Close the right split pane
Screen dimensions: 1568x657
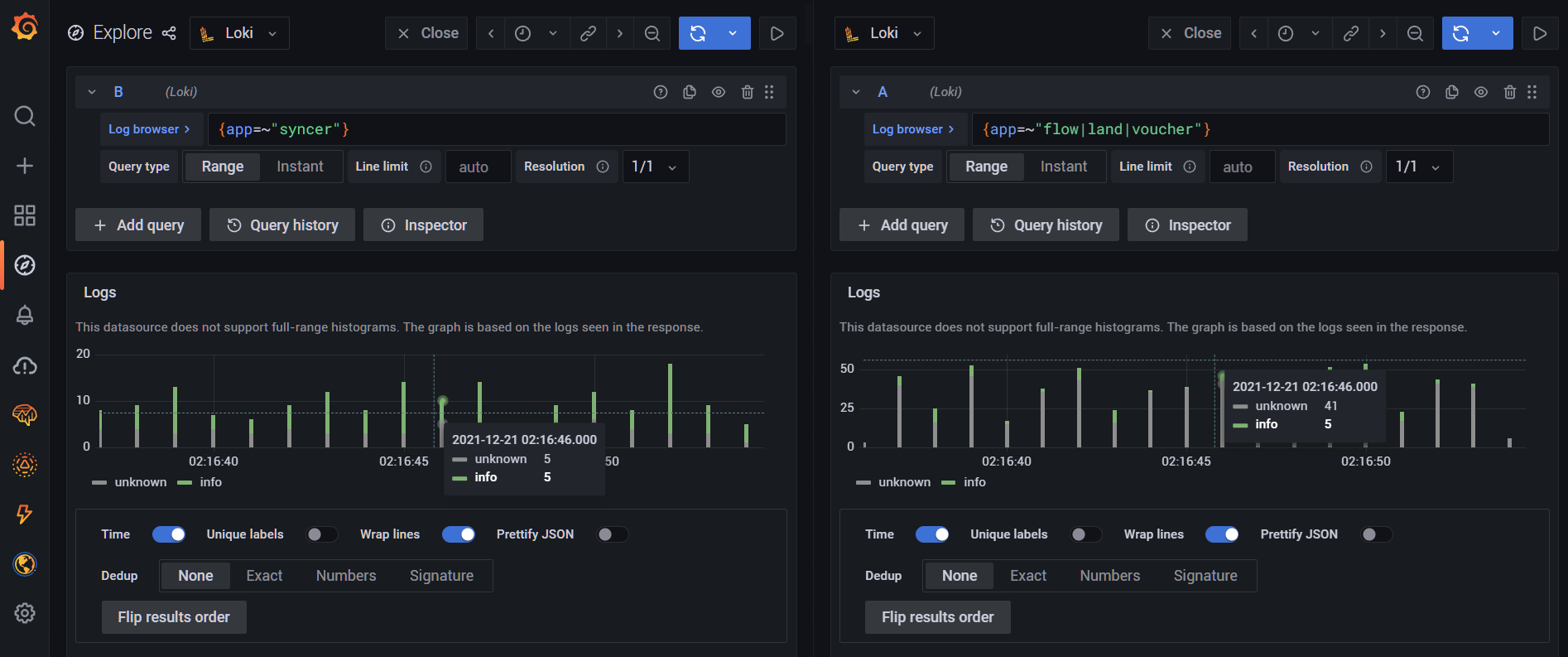click(x=1190, y=33)
